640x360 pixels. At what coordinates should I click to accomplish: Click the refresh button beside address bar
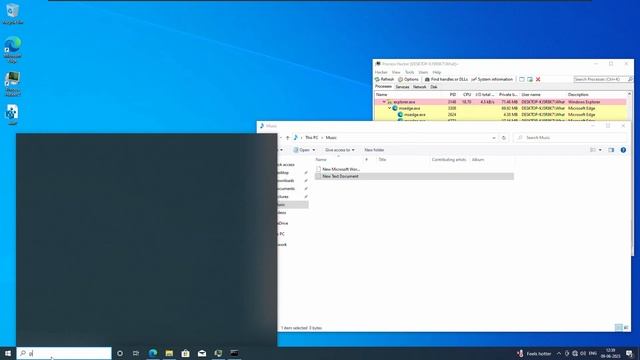coord(504,138)
